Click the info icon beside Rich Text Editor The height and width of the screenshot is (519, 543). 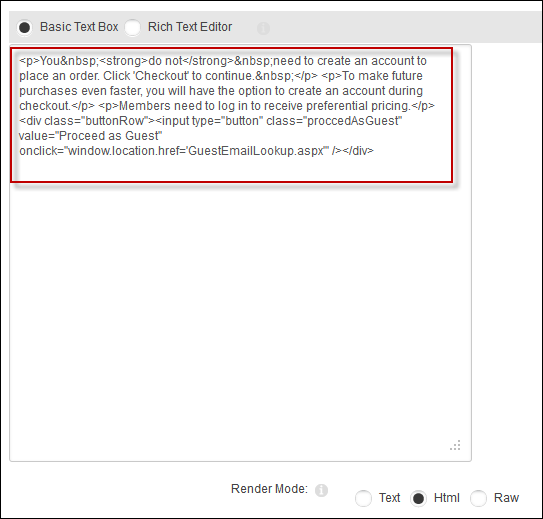tap(263, 28)
